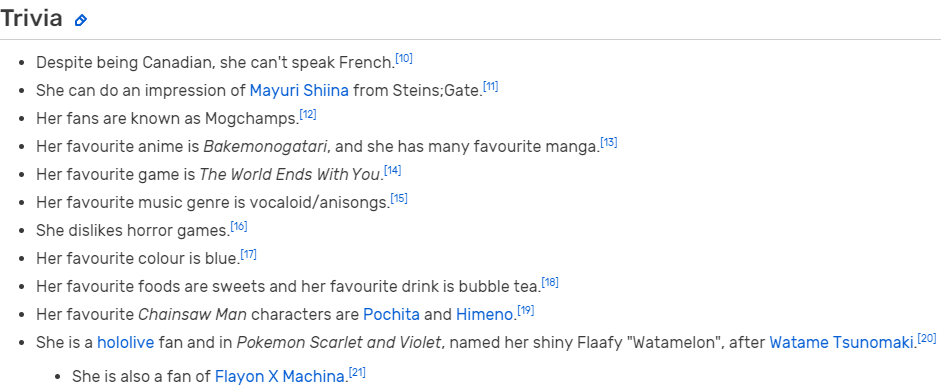The width and height of the screenshot is (941, 387).
Task: Open the Pochita character link
Action: [391, 314]
